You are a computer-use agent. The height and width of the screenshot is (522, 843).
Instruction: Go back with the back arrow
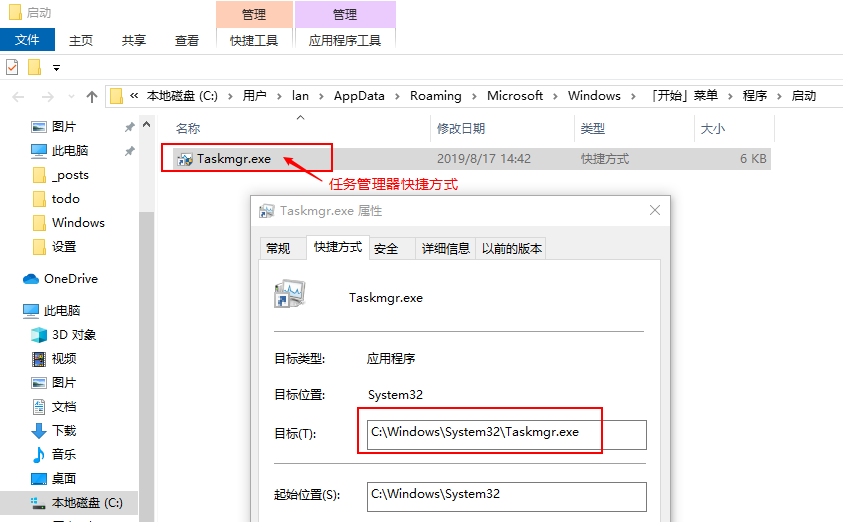click(18, 97)
